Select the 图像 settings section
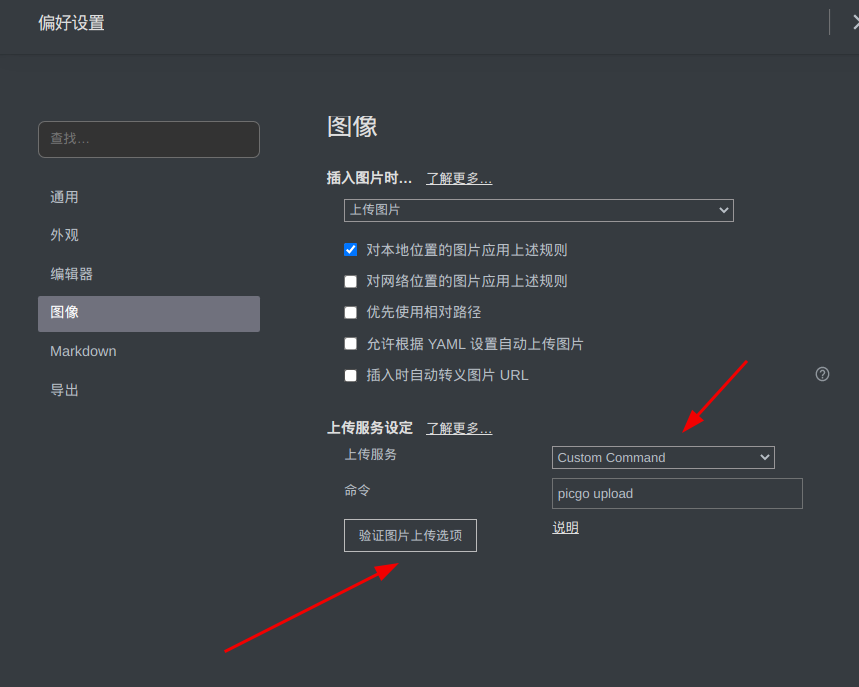The width and height of the screenshot is (859, 687). [148, 313]
